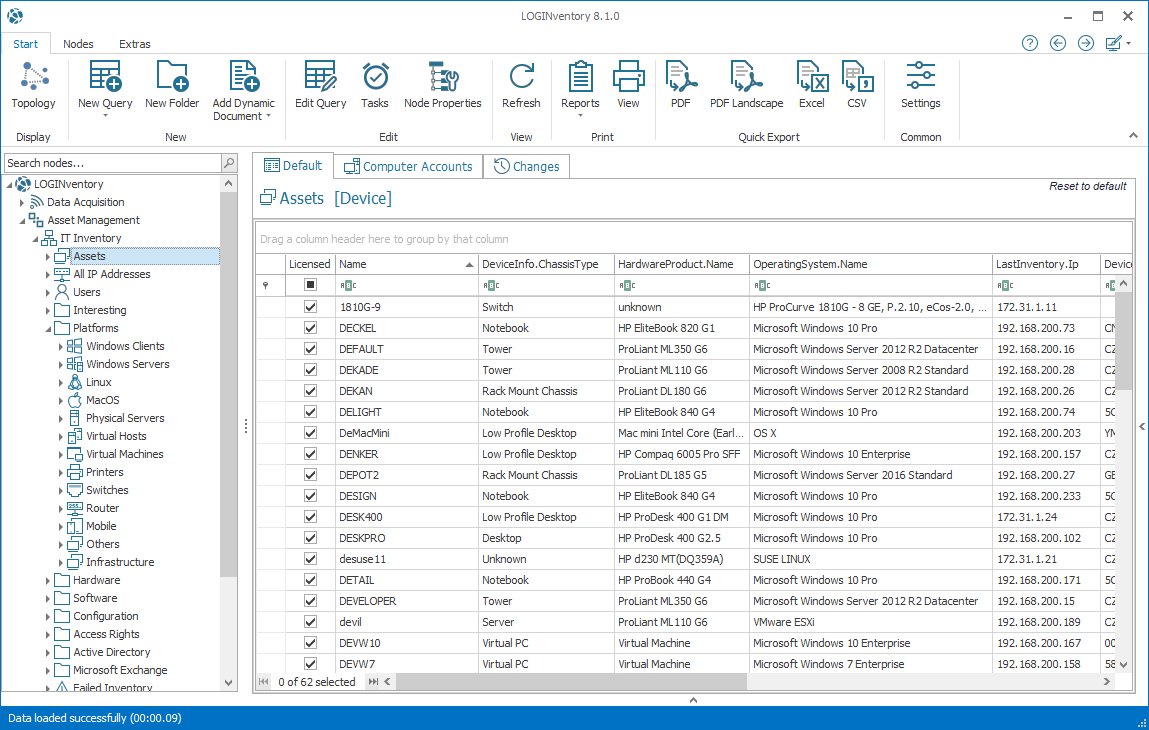
Task: Expand the Active Directory folder
Action: [x=48, y=652]
